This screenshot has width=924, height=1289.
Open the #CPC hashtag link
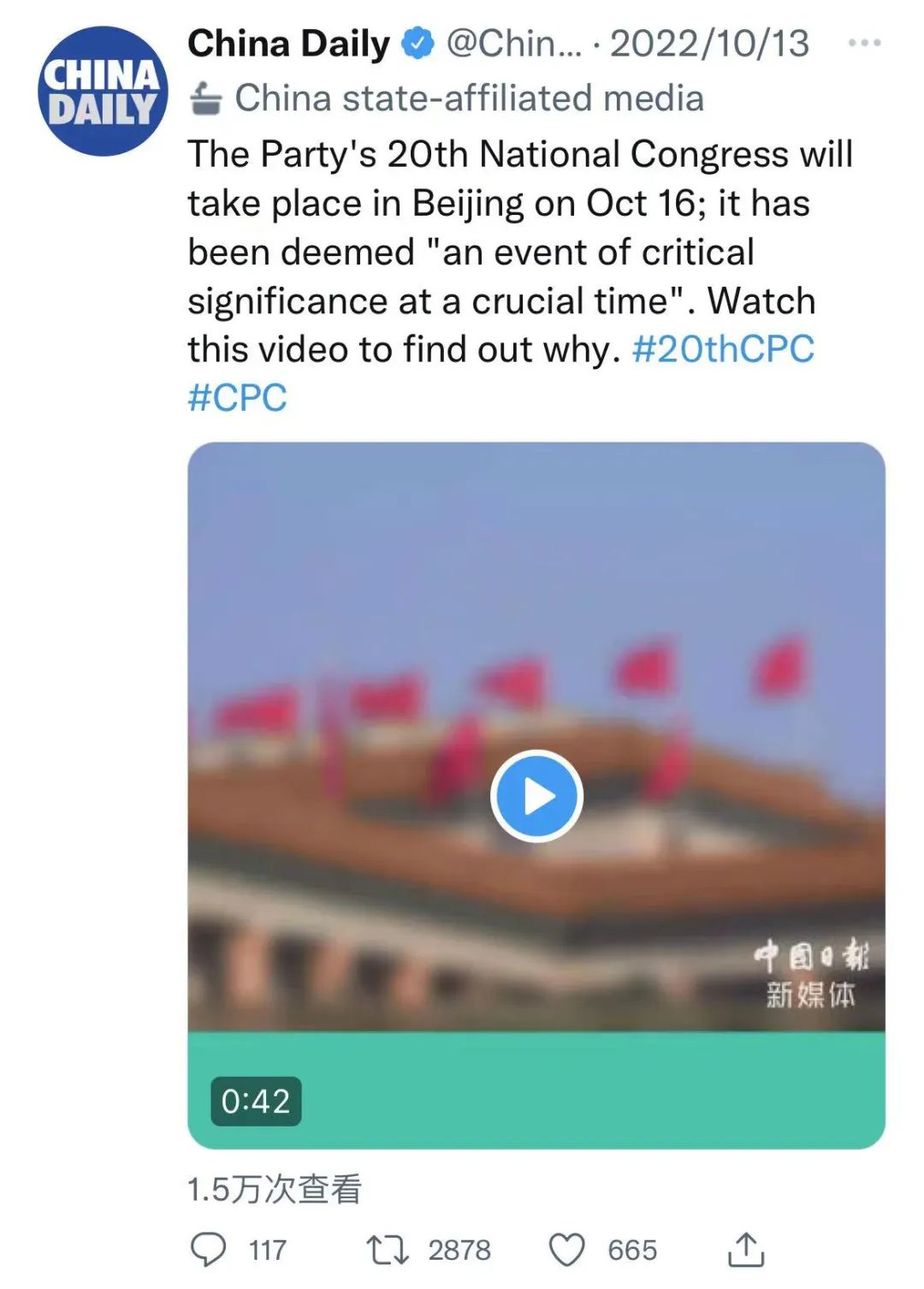tap(237, 398)
